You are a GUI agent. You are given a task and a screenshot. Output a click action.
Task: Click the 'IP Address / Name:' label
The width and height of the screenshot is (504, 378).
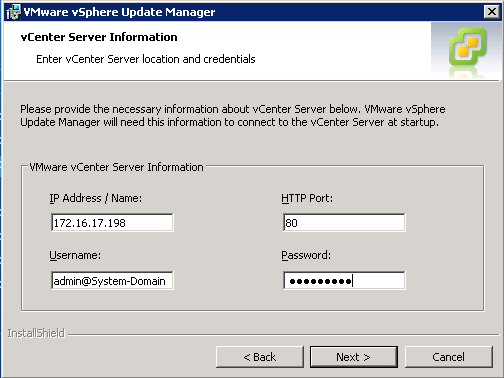tap(96, 198)
